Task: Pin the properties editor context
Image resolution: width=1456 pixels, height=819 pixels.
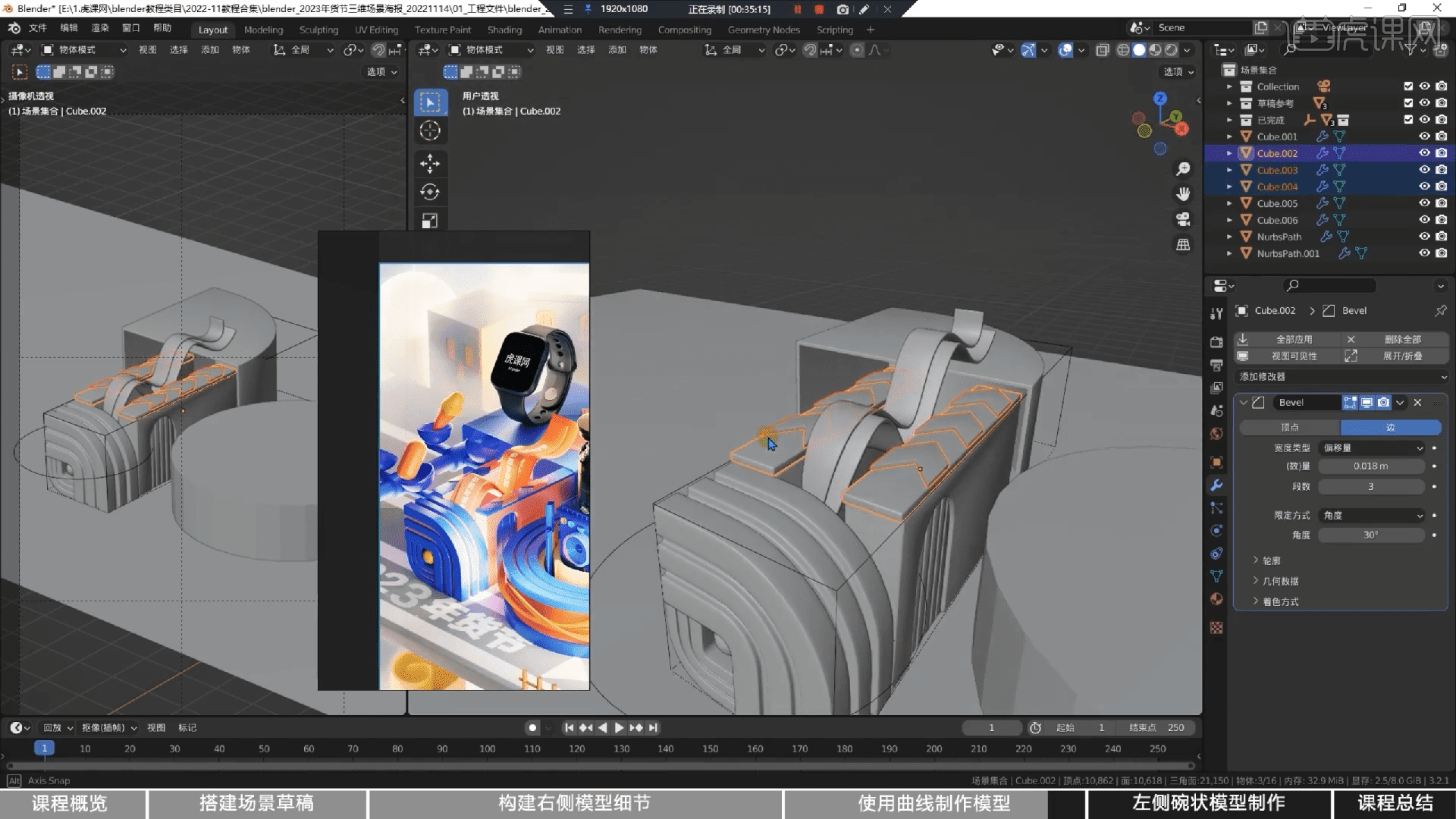Action: click(1440, 310)
